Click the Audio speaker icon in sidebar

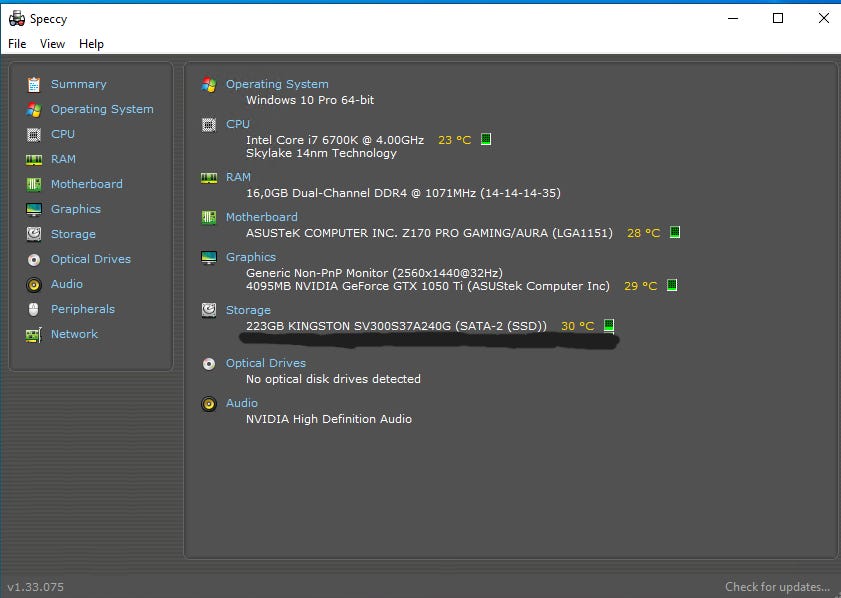[34, 285]
